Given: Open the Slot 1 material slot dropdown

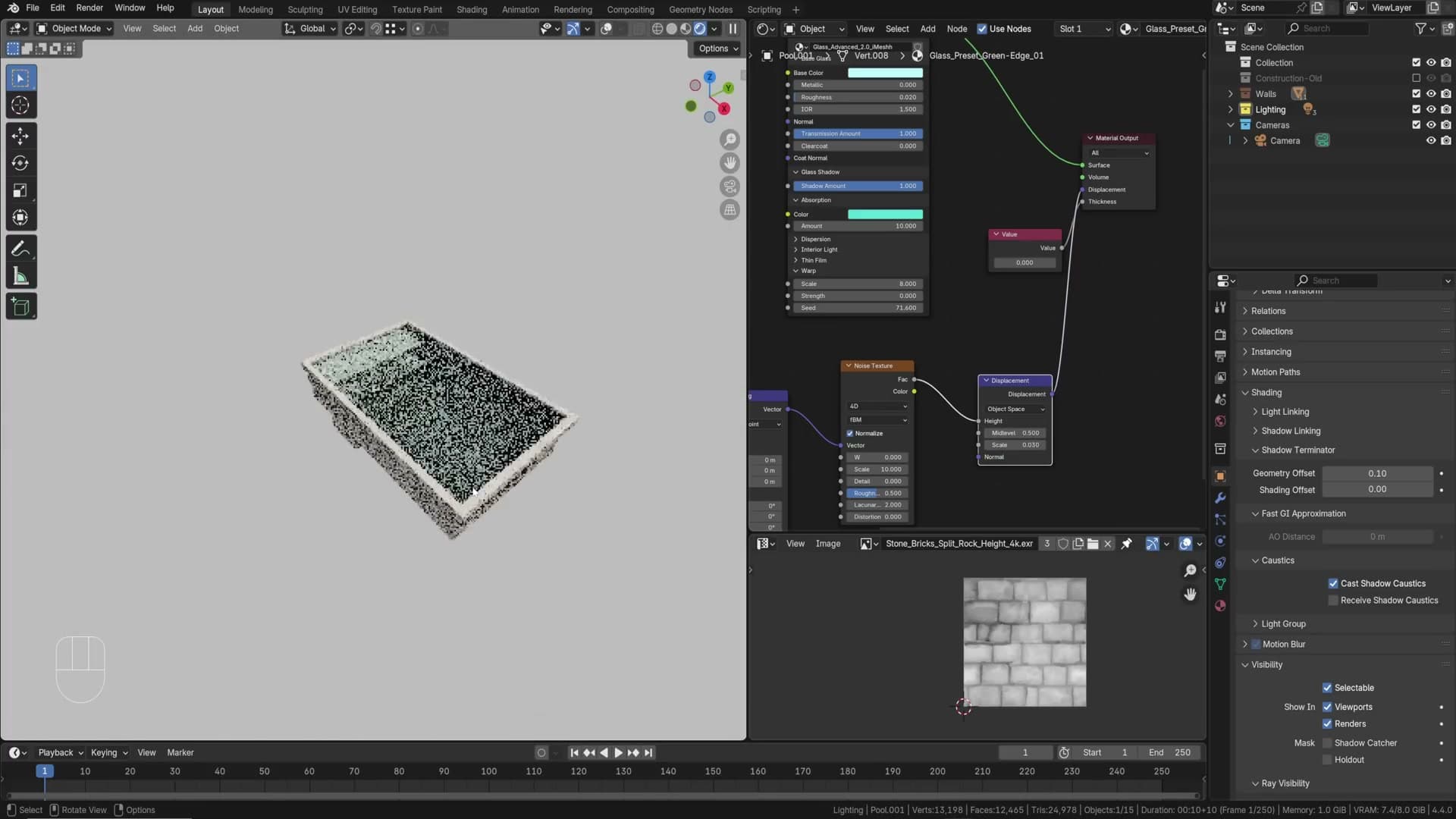Looking at the screenshot, I should click(x=1084, y=29).
